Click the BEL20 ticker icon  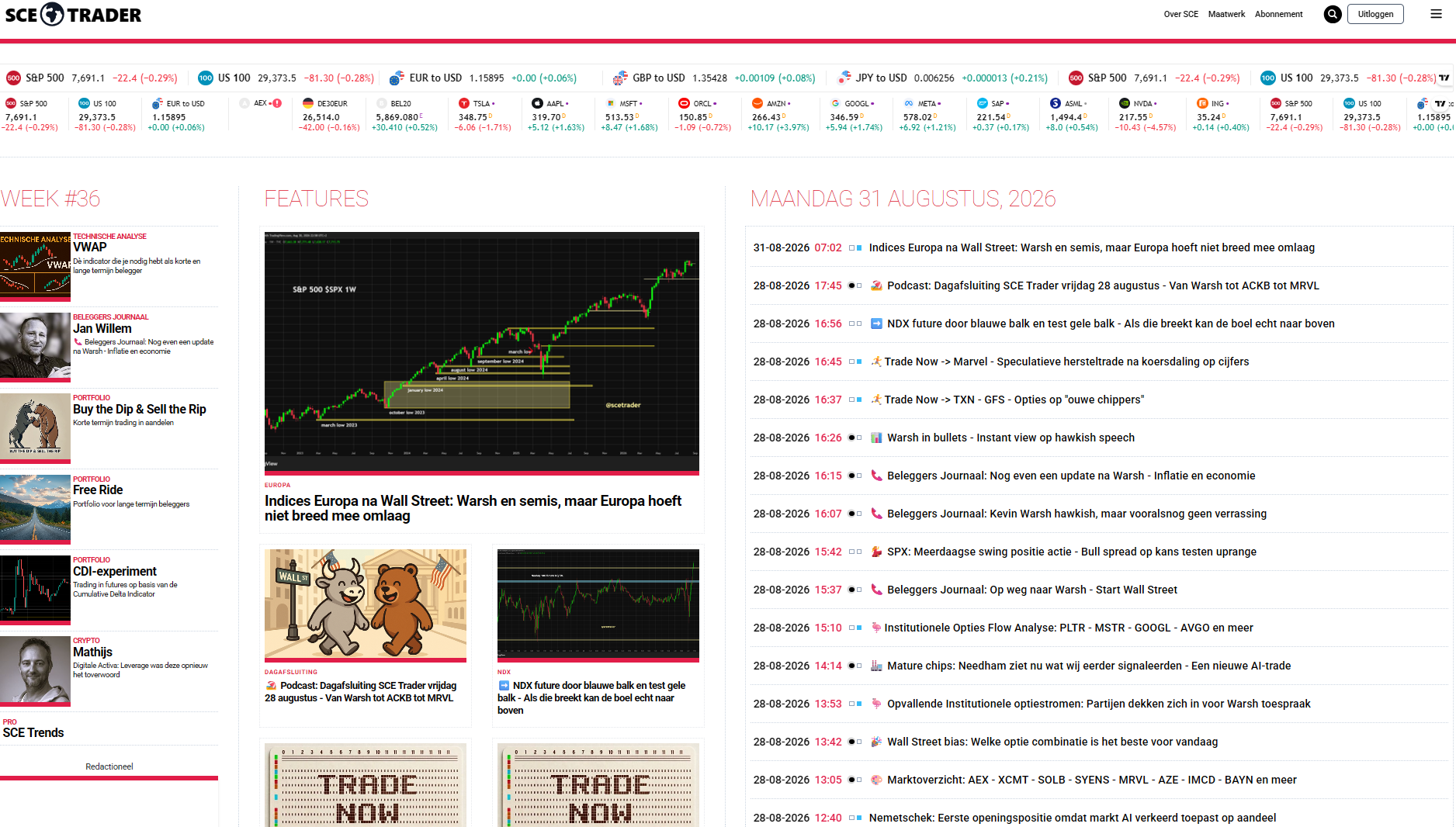pos(382,103)
